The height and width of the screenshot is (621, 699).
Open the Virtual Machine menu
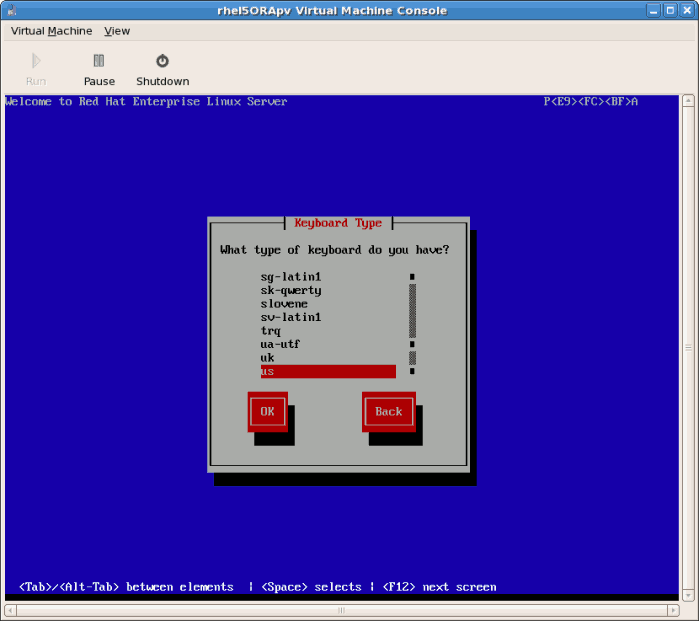pos(51,31)
